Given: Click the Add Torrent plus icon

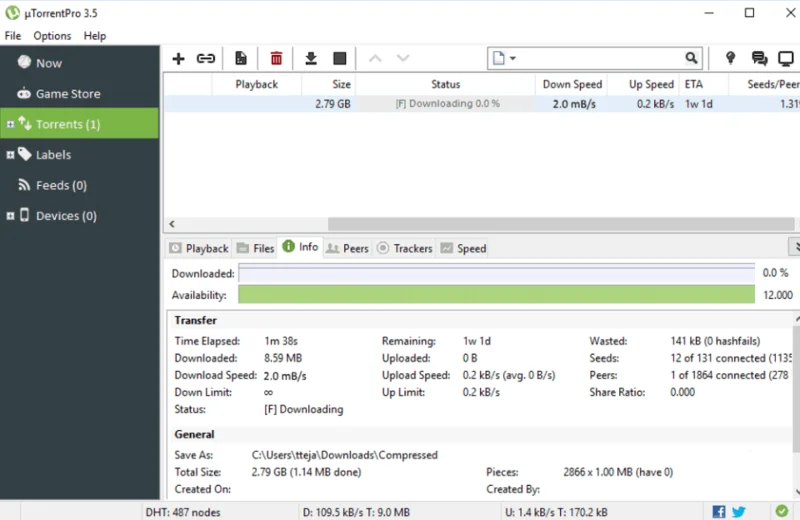Looking at the screenshot, I should click(178, 59).
